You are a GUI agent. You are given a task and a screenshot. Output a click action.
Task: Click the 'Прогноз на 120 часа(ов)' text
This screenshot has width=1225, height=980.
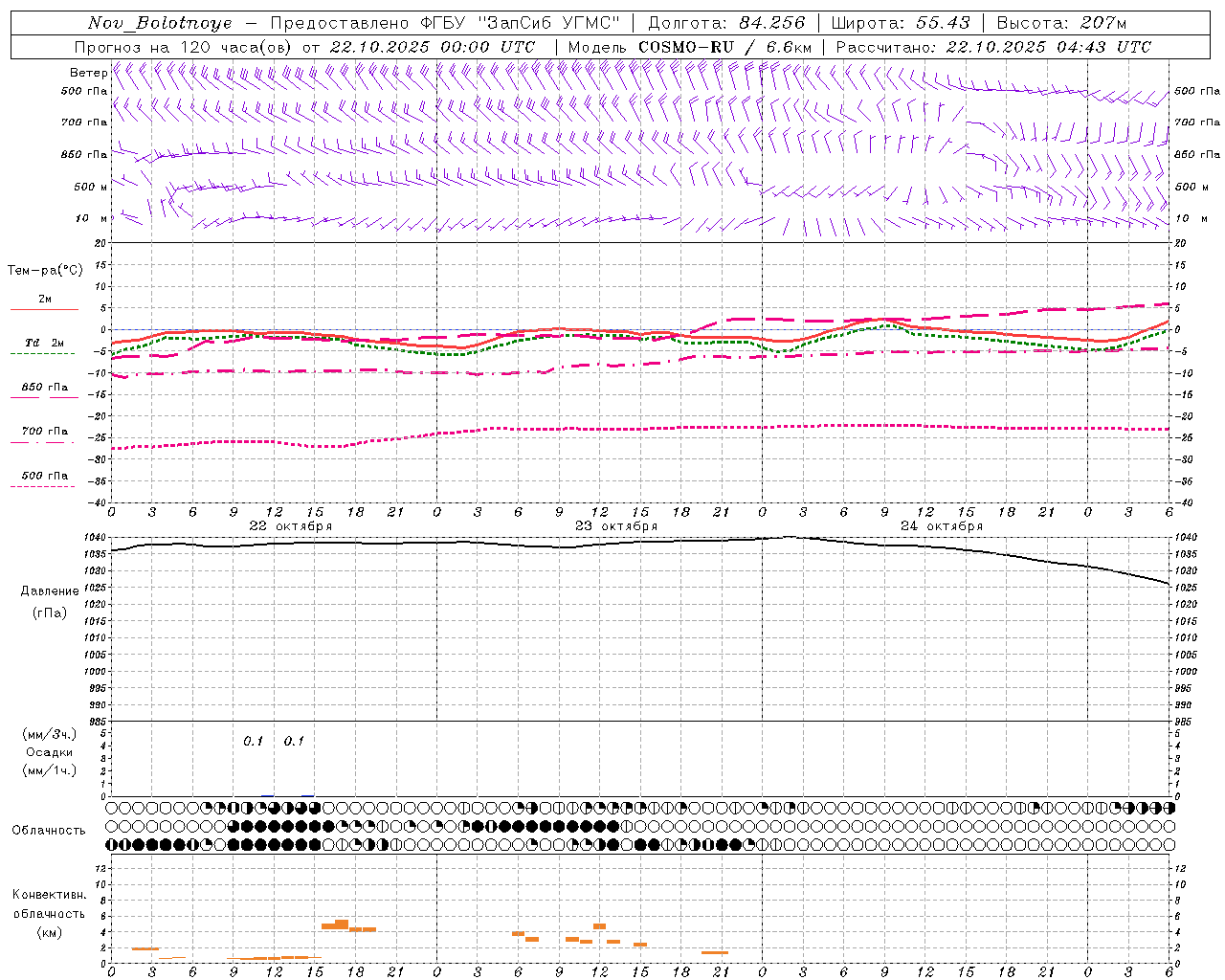pos(185,47)
